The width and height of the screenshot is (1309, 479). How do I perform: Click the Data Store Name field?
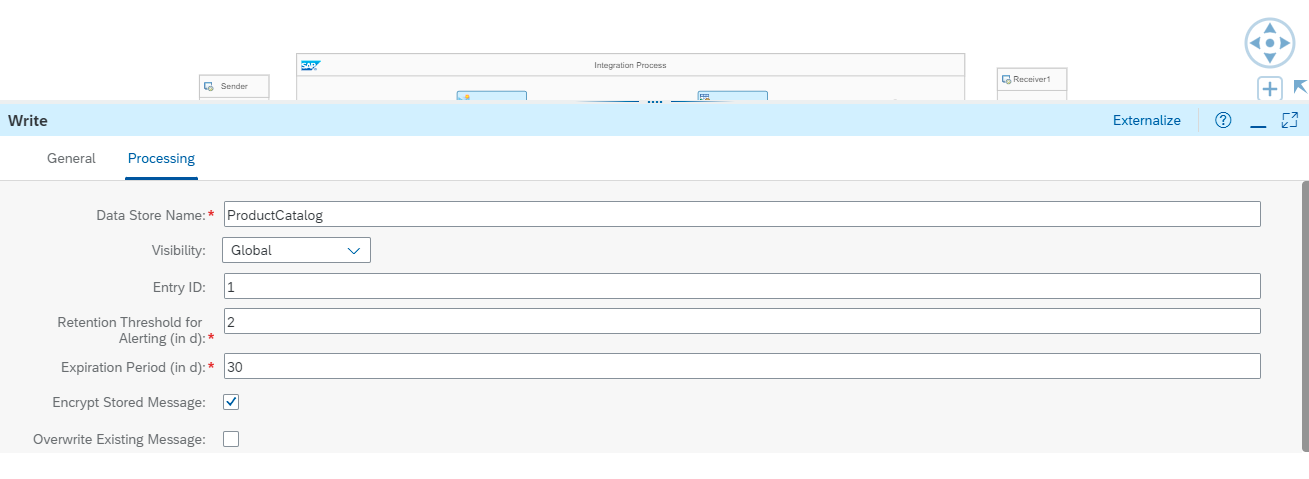coord(741,214)
